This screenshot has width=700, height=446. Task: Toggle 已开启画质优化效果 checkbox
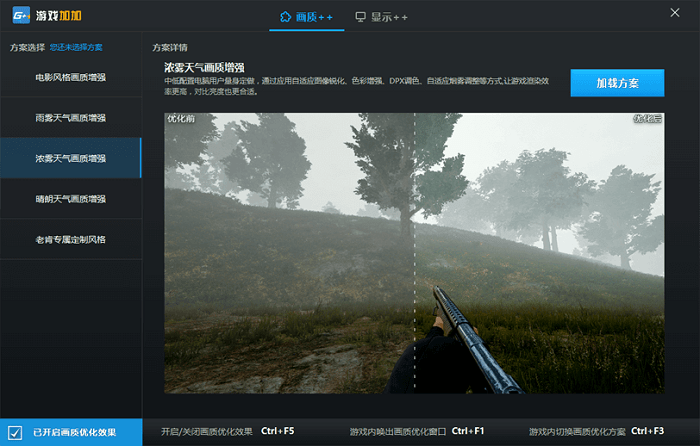[x=15, y=432]
